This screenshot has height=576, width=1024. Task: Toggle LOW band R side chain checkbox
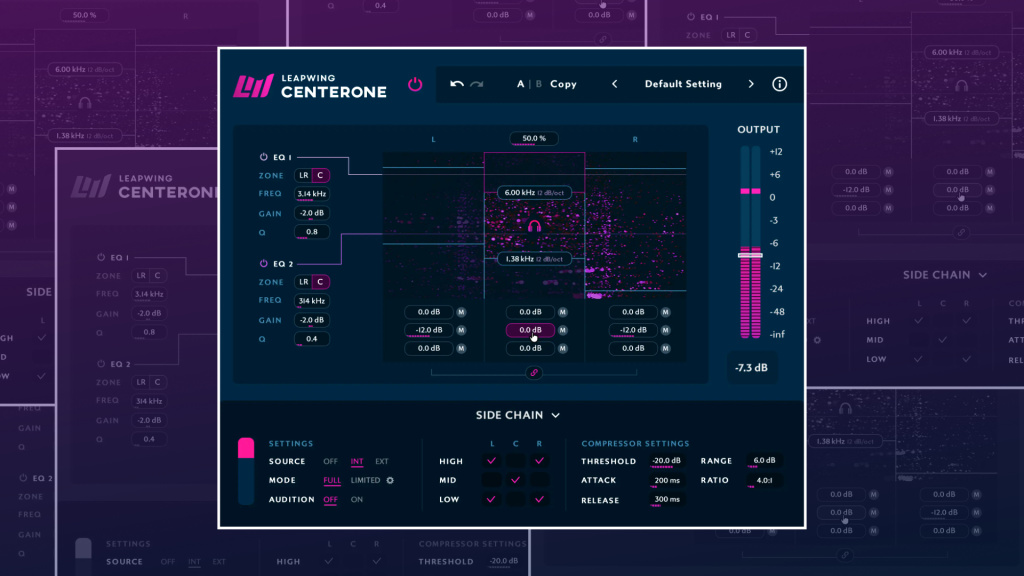click(x=539, y=500)
